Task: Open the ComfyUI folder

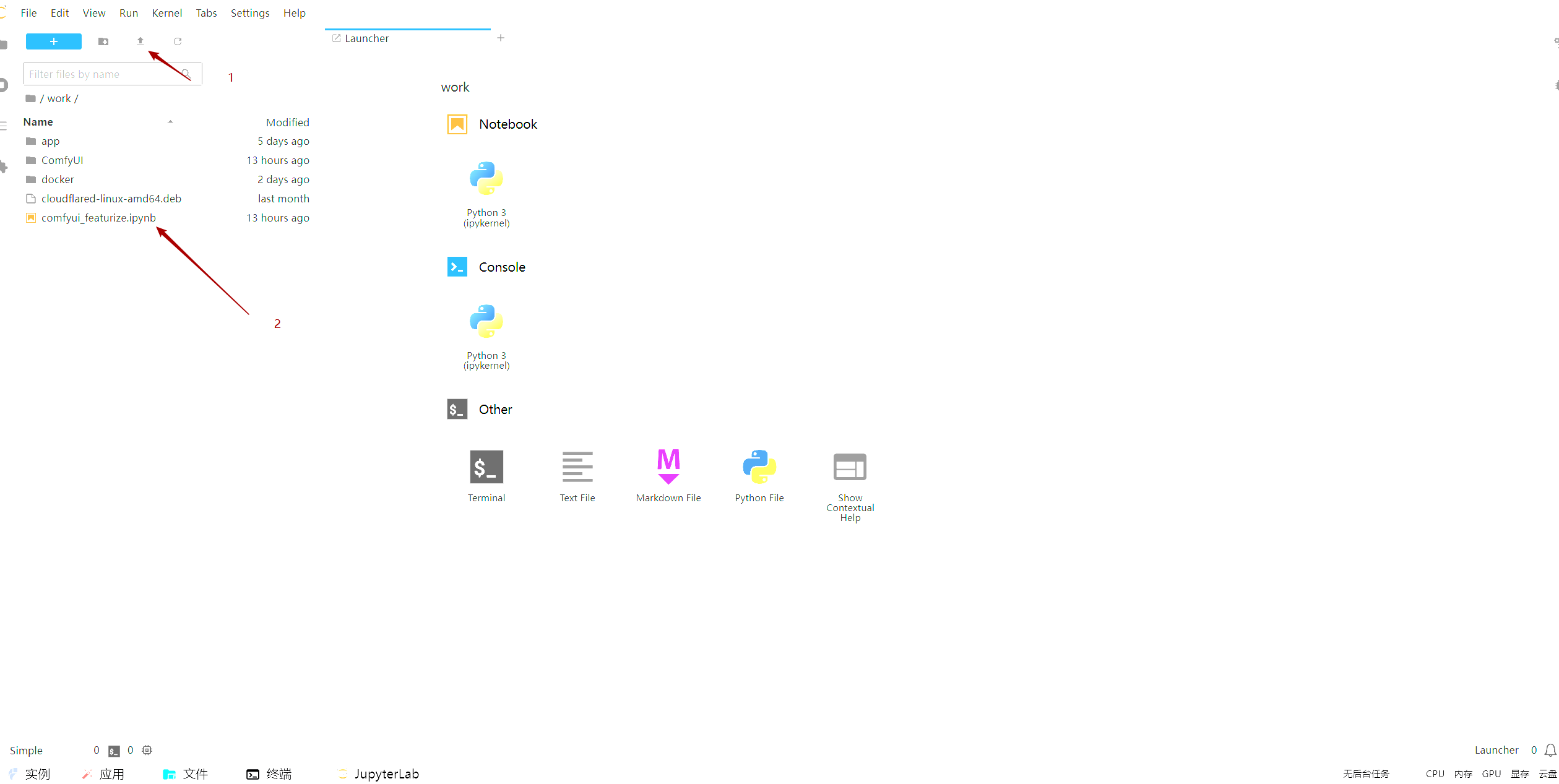Action: click(x=62, y=160)
